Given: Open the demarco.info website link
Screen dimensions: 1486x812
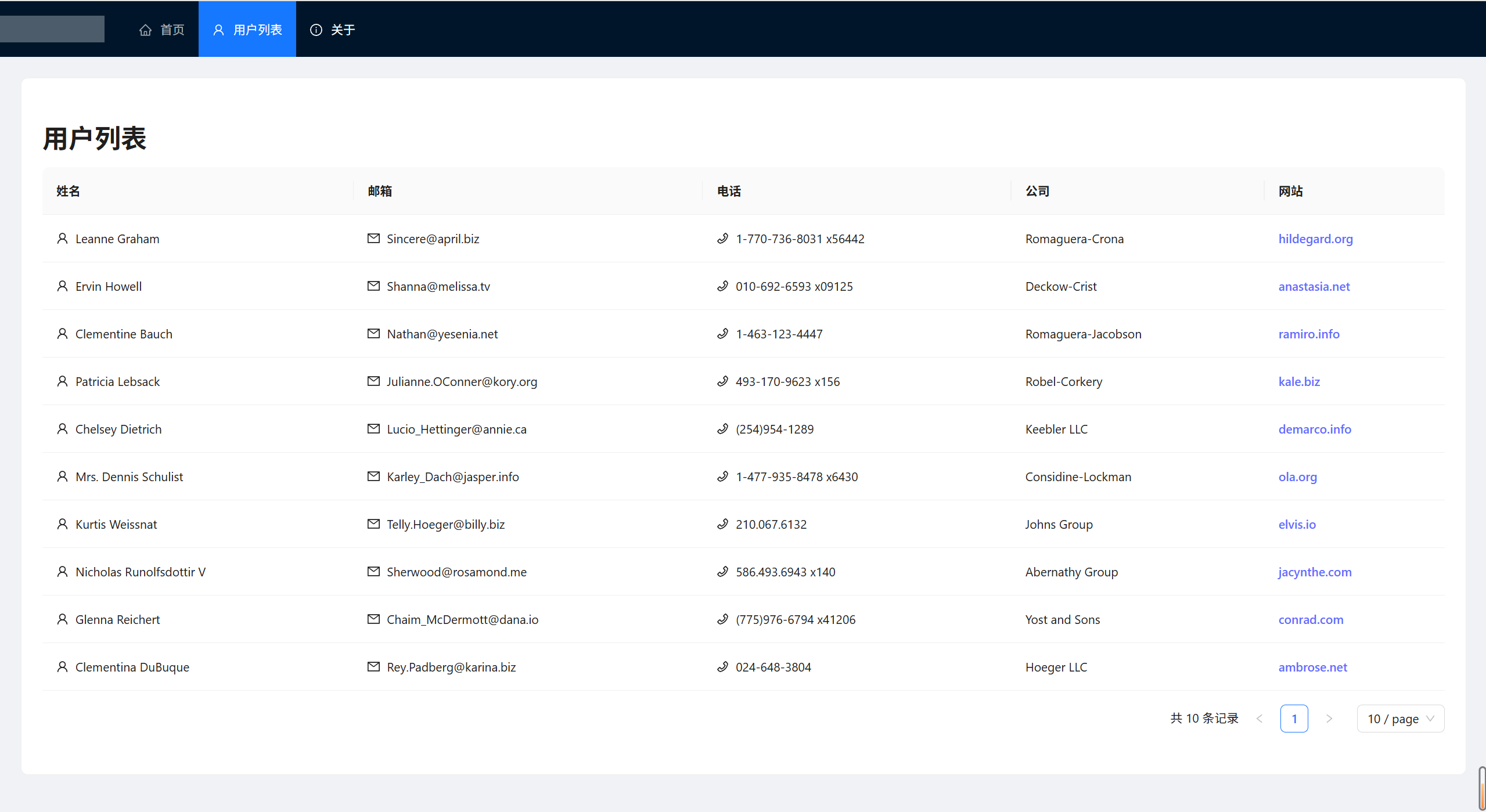Looking at the screenshot, I should click(1315, 429).
